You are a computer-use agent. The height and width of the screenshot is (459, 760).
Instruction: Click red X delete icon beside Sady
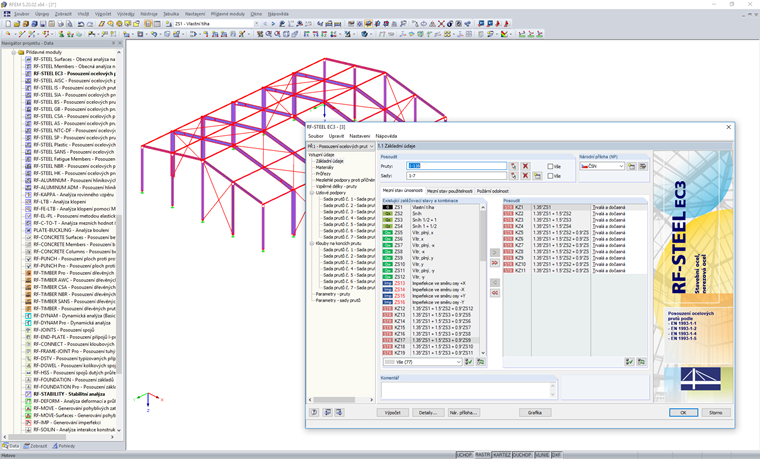coord(525,176)
